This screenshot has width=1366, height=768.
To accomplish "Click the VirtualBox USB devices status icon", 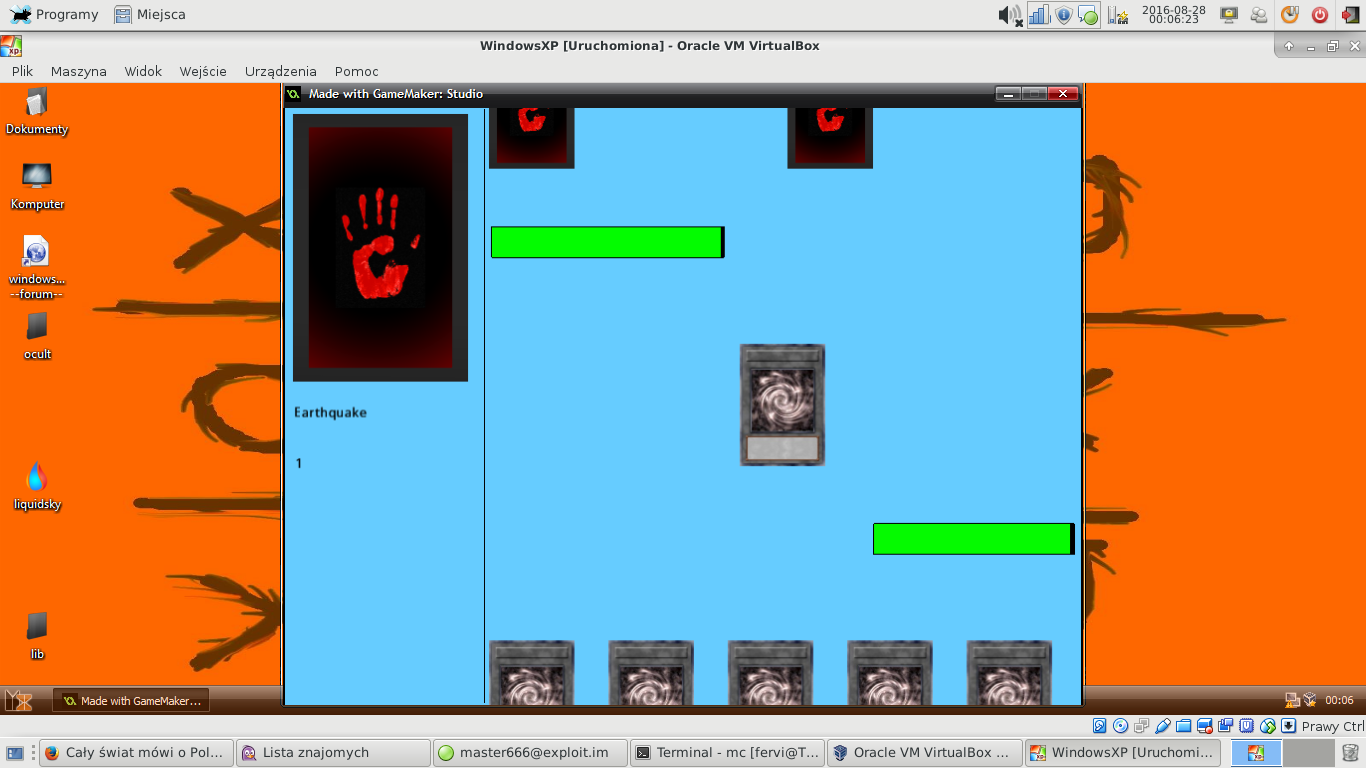I will point(1162,726).
